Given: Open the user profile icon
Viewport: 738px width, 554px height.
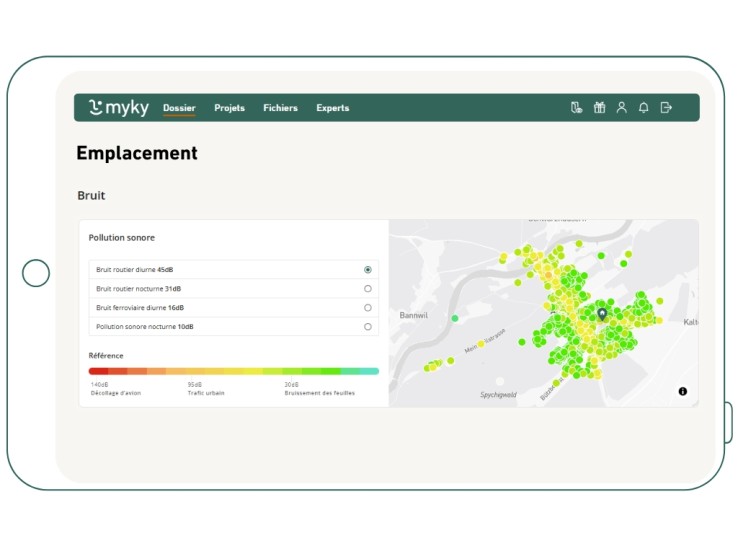Looking at the screenshot, I should pos(621,108).
